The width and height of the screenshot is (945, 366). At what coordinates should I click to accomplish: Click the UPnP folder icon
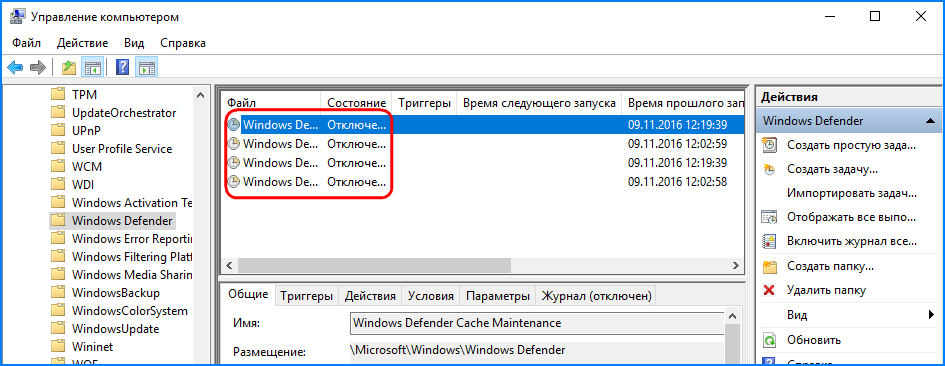(58, 130)
